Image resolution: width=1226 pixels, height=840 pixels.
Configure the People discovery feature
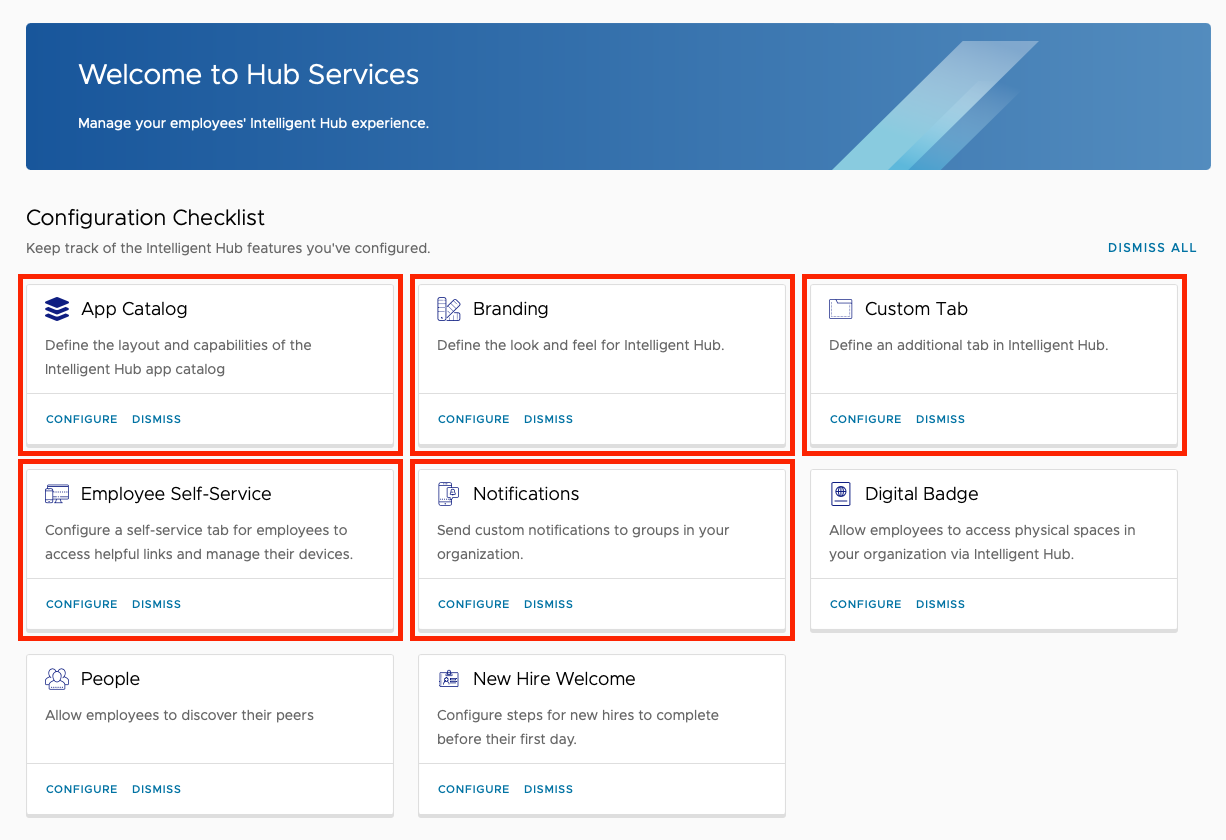(x=81, y=789)
